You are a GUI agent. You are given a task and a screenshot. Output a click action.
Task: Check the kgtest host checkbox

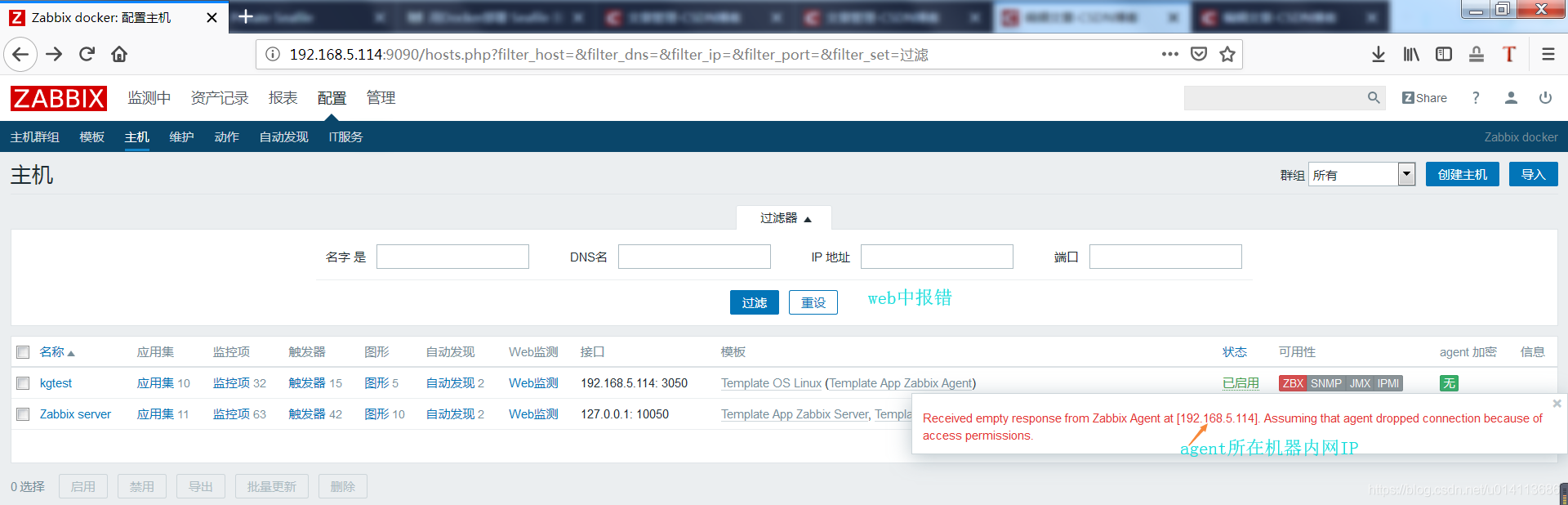point(23,383)
